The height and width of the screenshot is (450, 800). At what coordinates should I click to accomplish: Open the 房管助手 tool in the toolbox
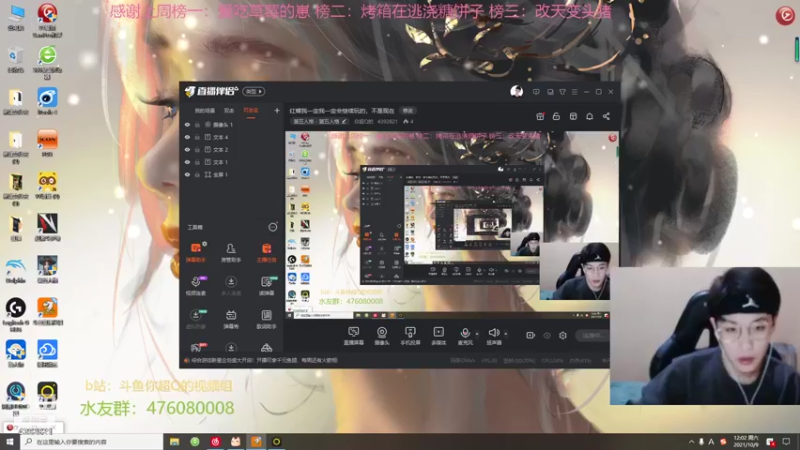231,252
